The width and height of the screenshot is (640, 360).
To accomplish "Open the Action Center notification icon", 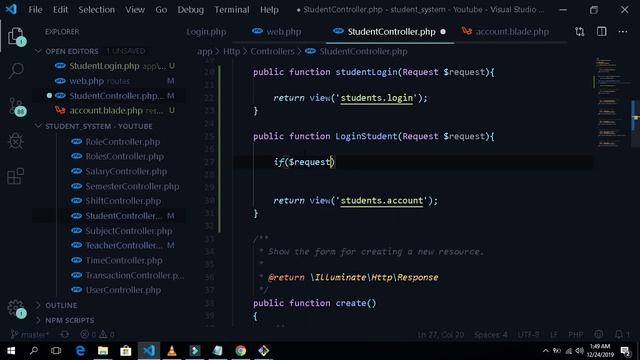I will click(x=625, y=351).
